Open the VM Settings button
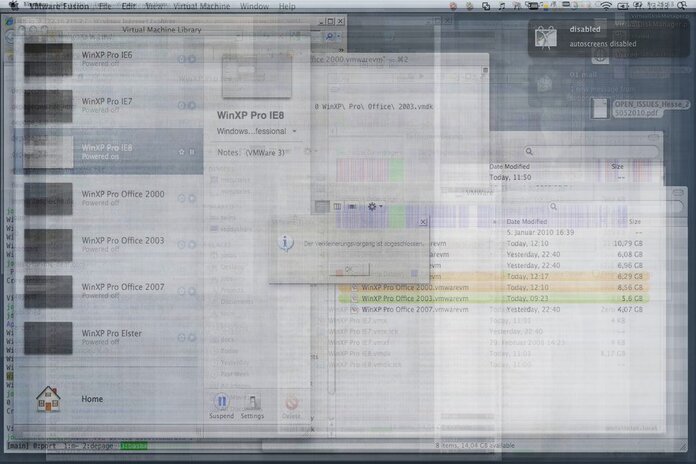696x464 pixels. 252,406
